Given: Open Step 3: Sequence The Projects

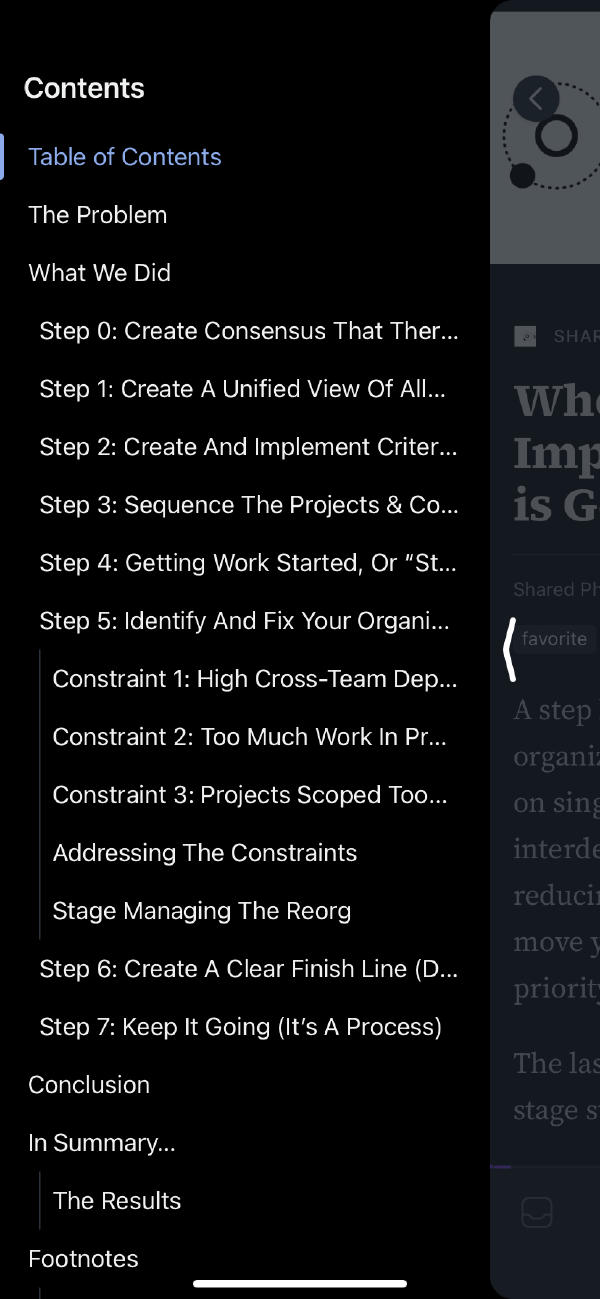Looking at the screenshot, I should pyautogui.click(x=247, y=505).
